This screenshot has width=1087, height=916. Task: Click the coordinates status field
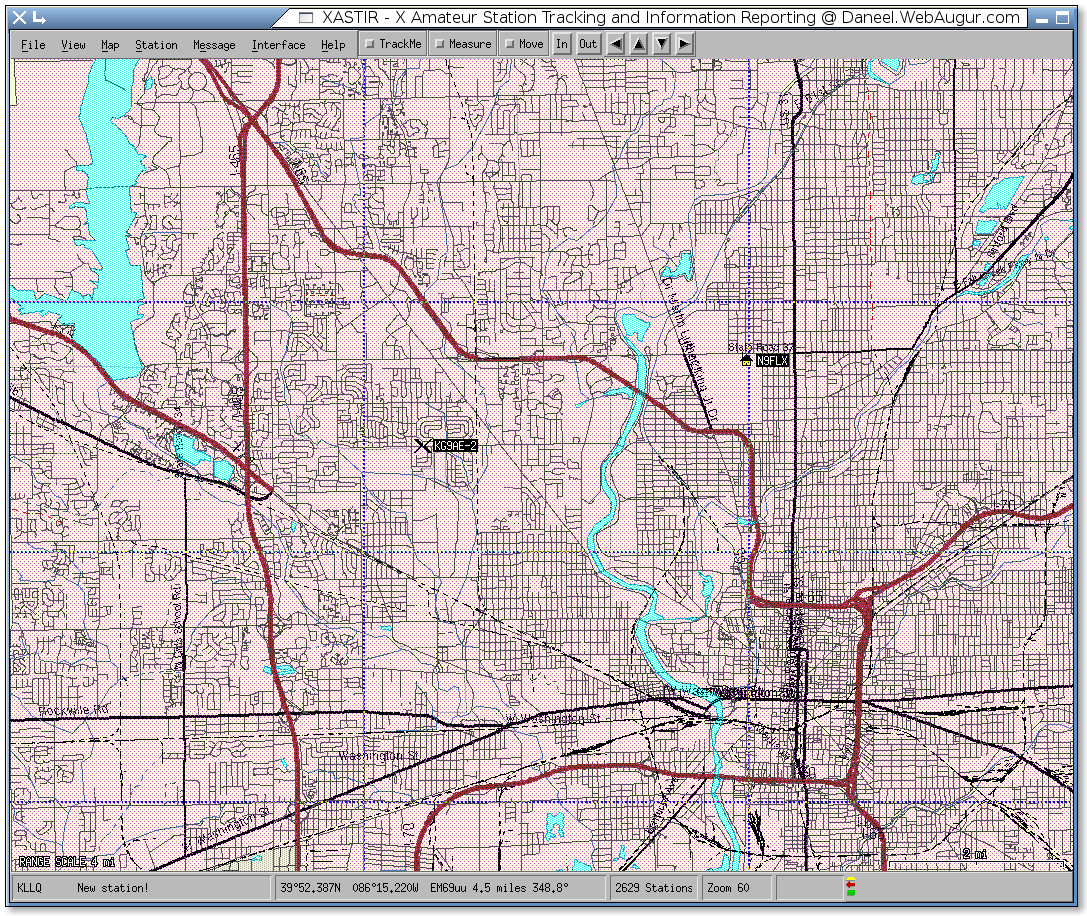tap(440, 888)
